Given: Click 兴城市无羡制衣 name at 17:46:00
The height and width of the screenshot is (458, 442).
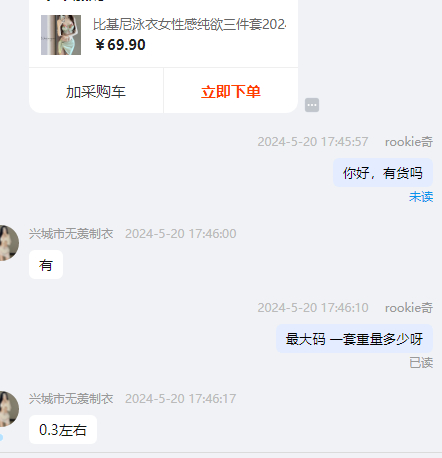Looking at the screenshot, I should [x=71, y=233].
